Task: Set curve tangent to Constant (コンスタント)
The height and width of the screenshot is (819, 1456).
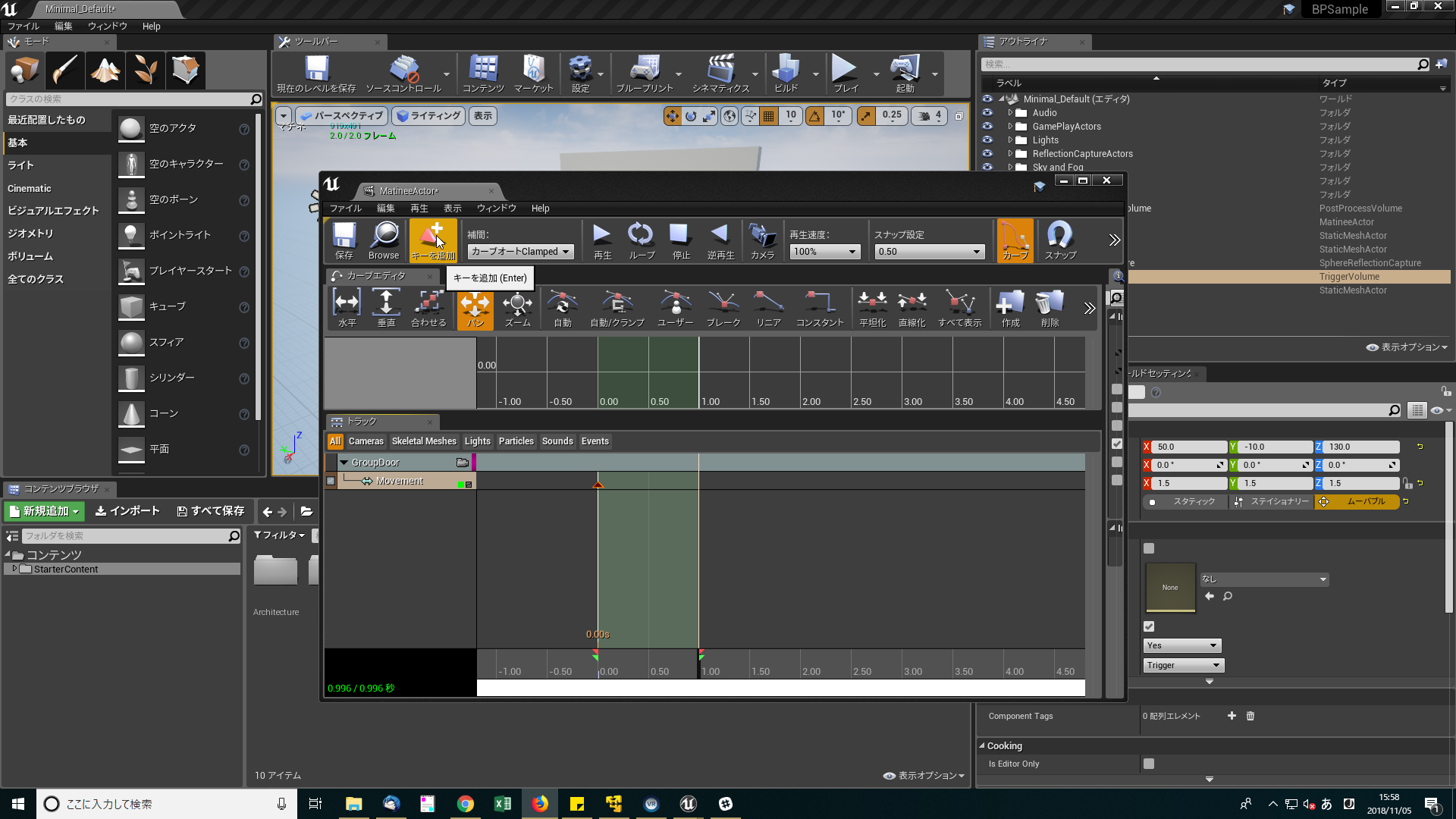Action: 820,308
